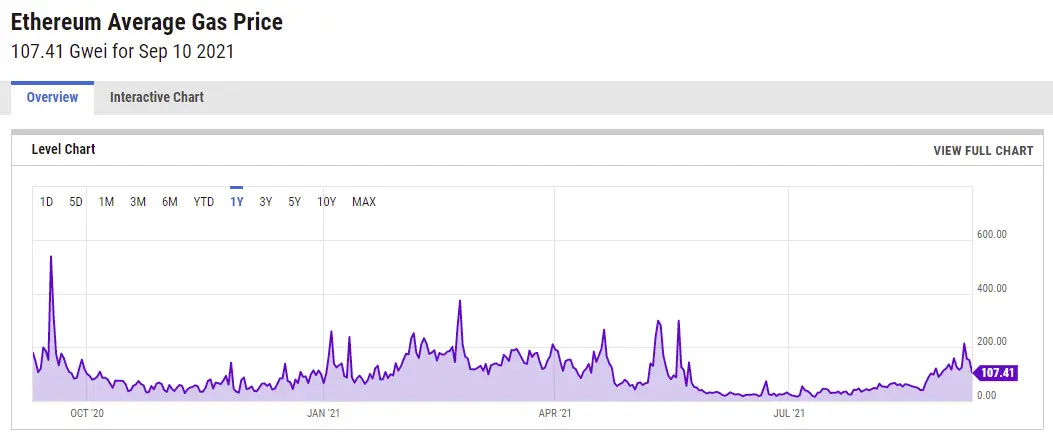Set chart range to 3M
The width and height of the screenshot is (1053, 435).
[x=138, y=201]
